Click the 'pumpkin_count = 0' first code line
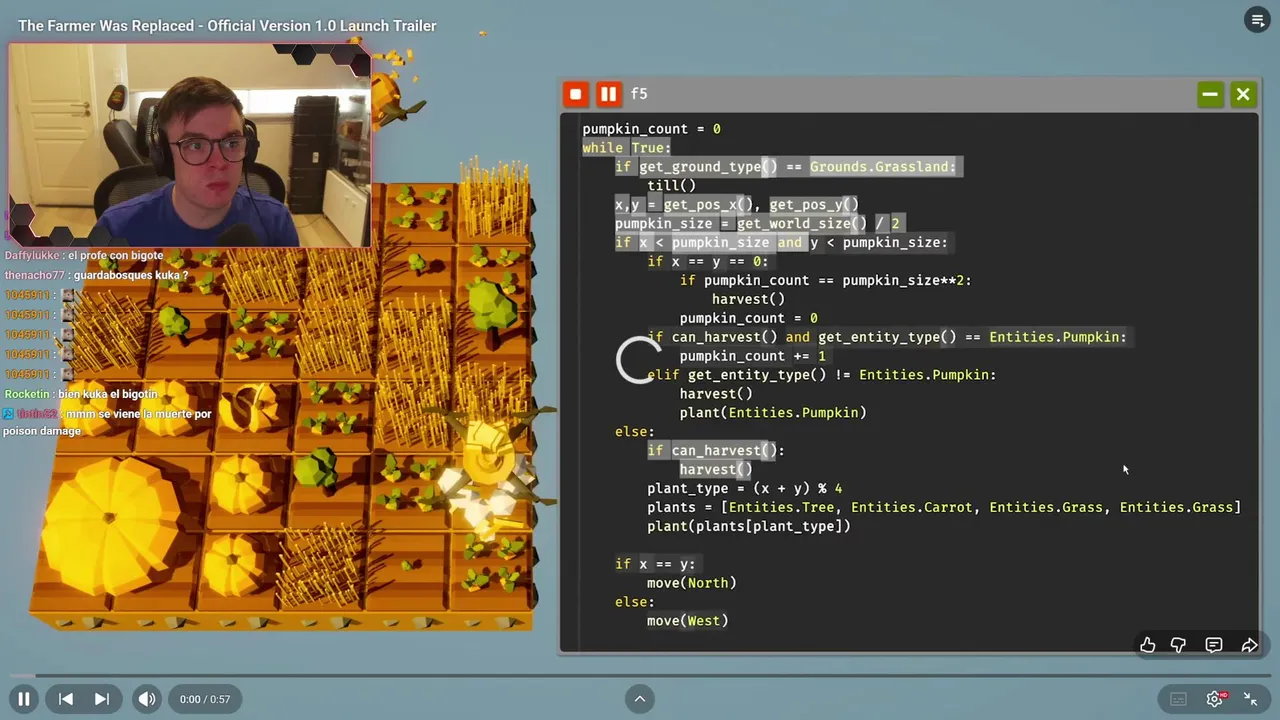 point(651,129)
